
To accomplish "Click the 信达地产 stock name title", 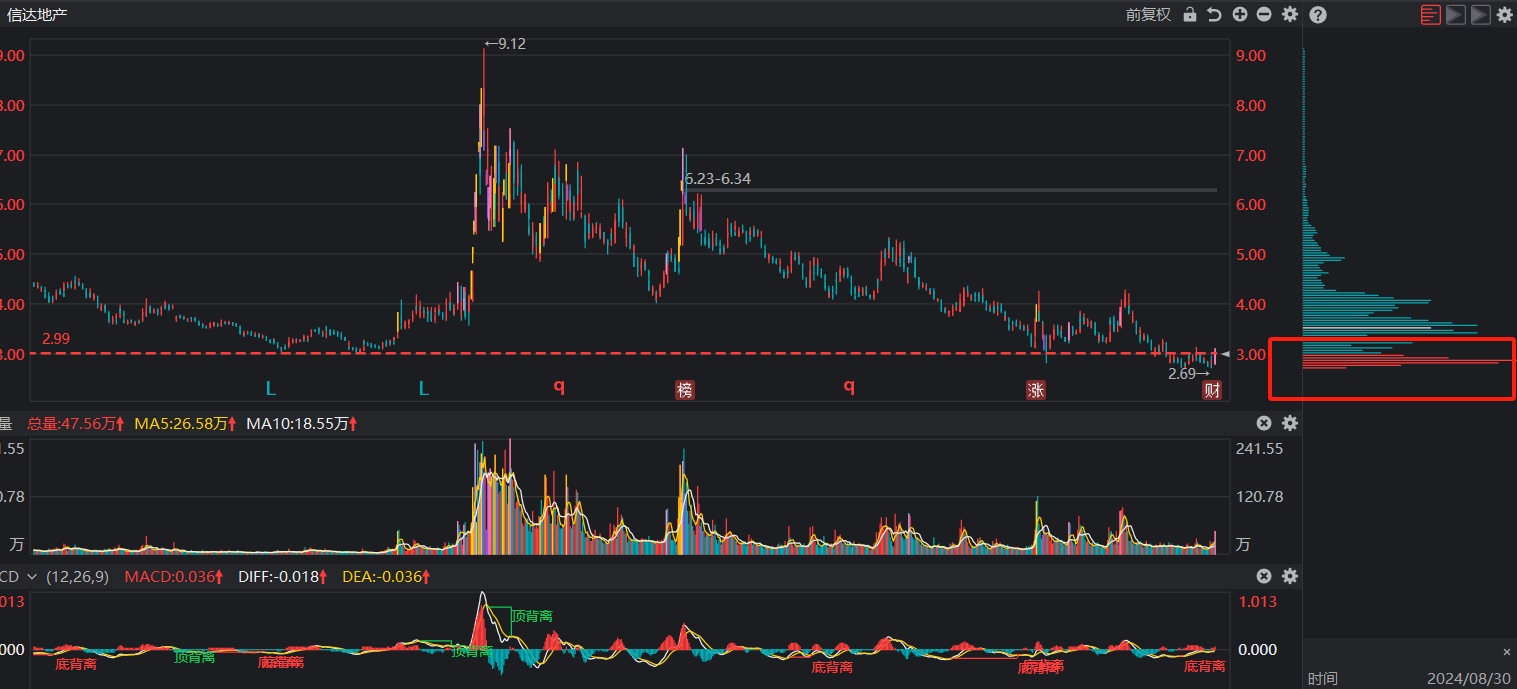I will pyautogui.click(x=37, y=15).
